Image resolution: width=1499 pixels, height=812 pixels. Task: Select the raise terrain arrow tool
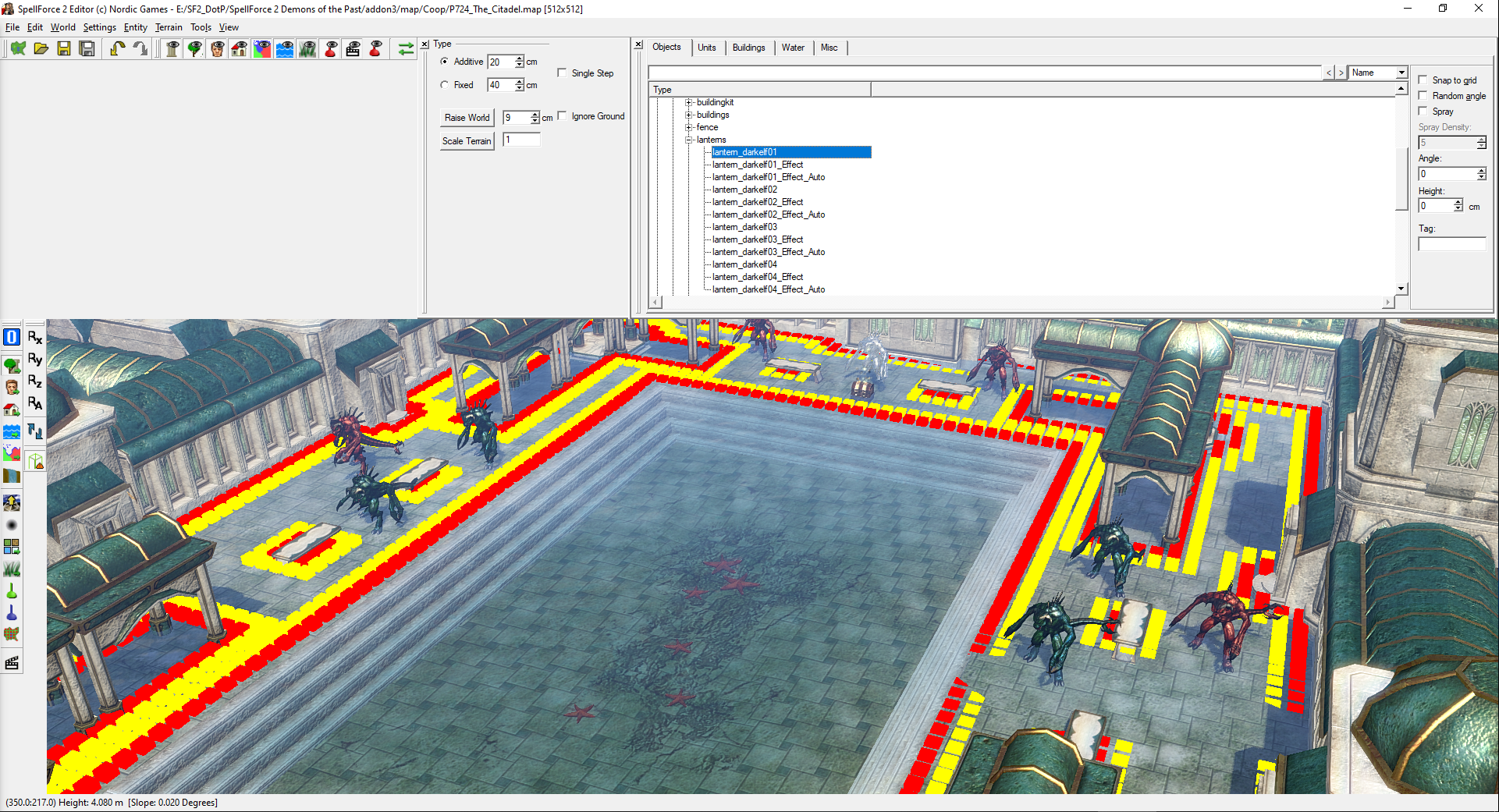(x=12, y=503)
